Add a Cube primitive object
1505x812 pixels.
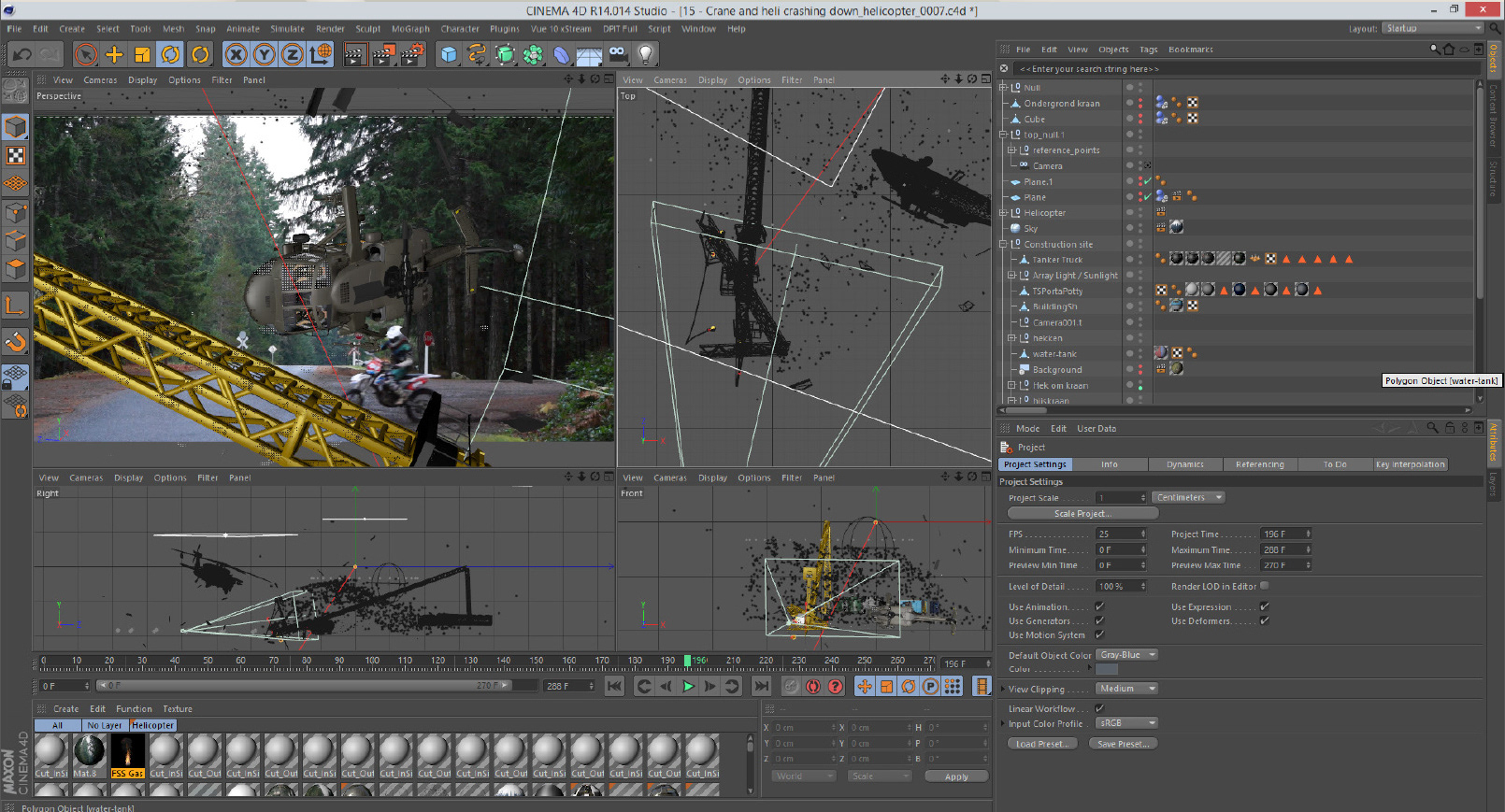tap(449, 55)
